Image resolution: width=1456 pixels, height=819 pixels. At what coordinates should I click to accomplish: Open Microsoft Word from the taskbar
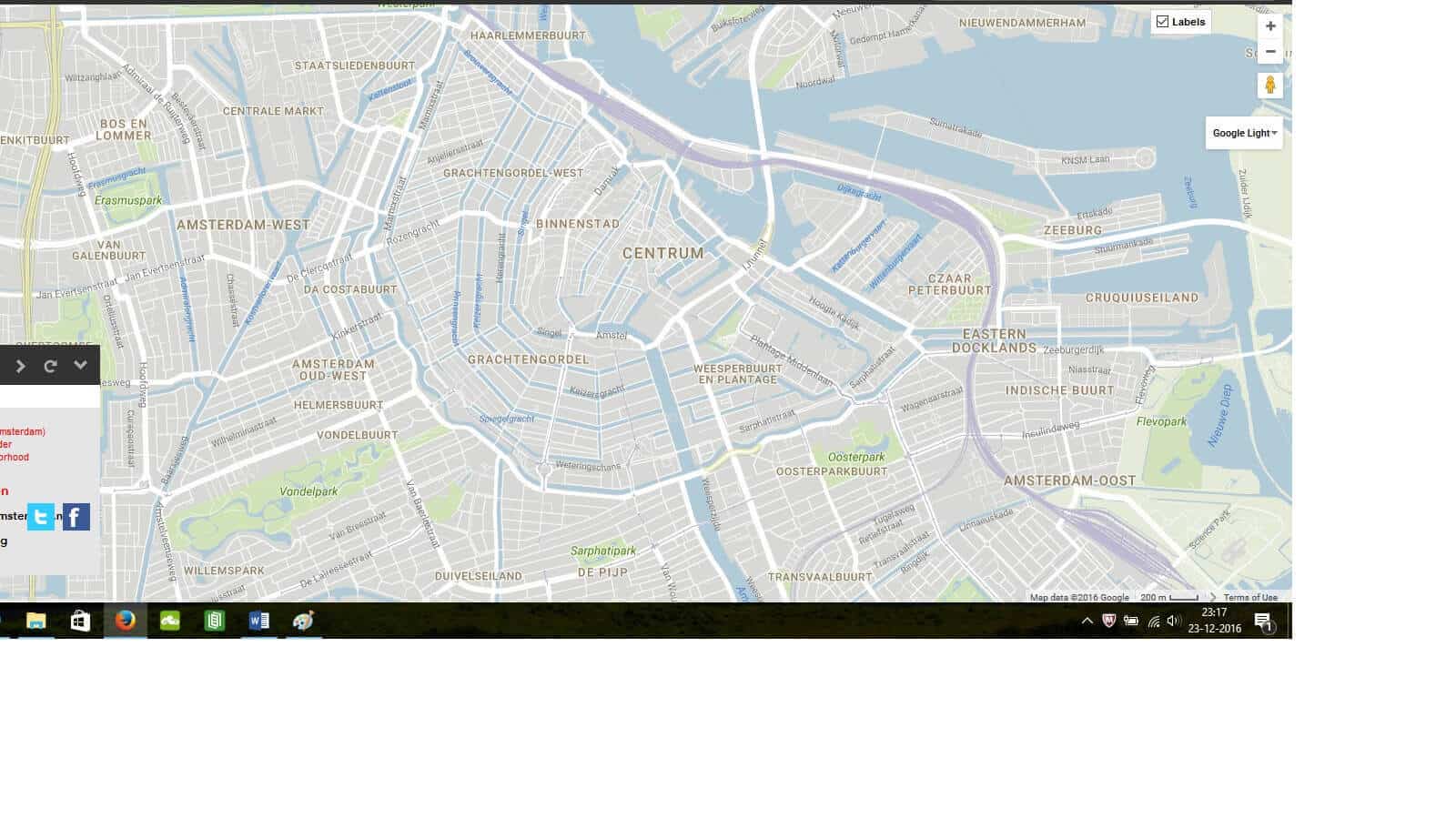258,621
